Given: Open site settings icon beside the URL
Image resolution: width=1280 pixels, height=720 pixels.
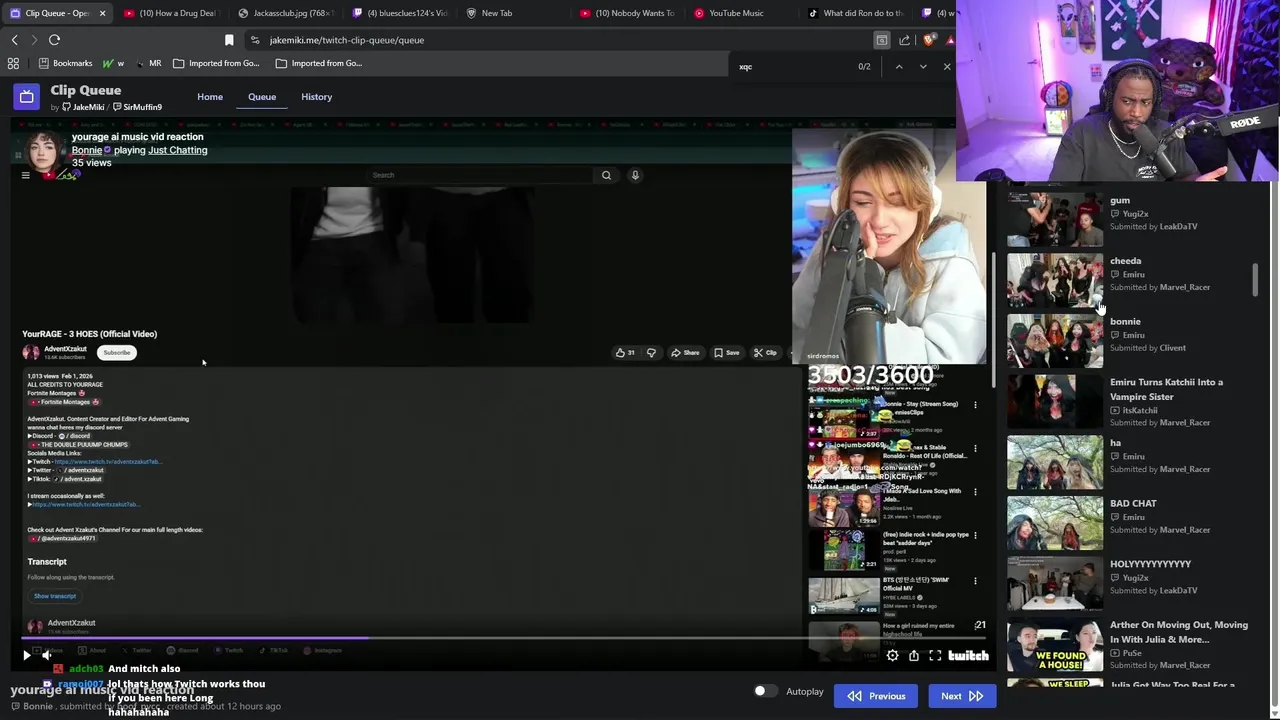Looking at the screenshot, I should point(255,40).
